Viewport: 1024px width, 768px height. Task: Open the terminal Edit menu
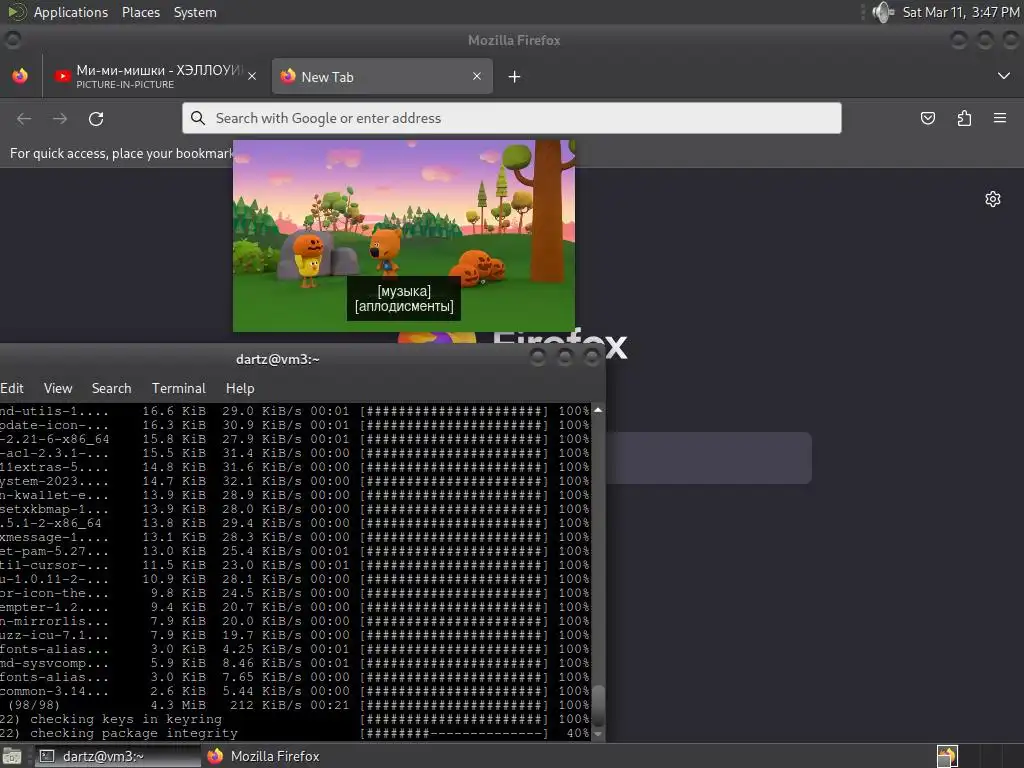(x=12, y=388)
